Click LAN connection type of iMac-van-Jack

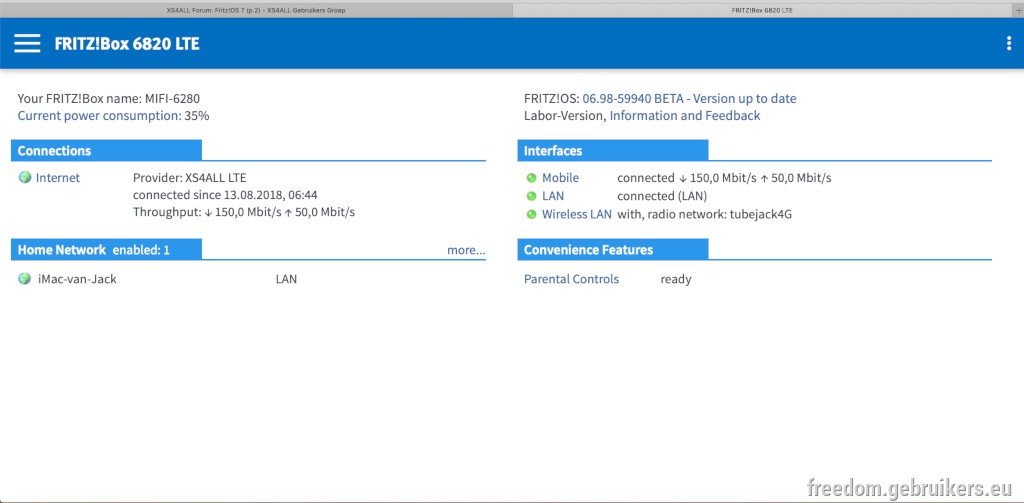(x=286, y=279)
